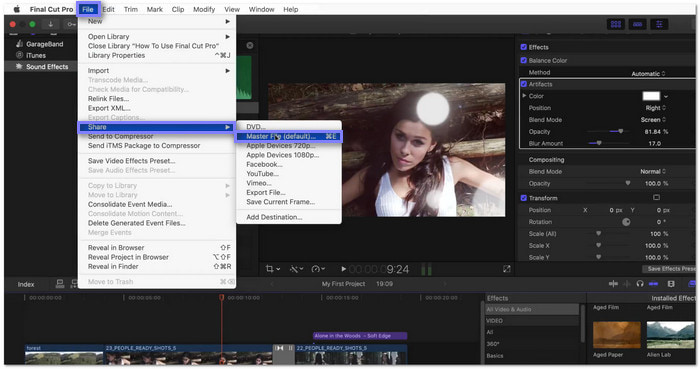Open the Position Right dropdown
Screen dimensions: 700x369
click(655, 108)
